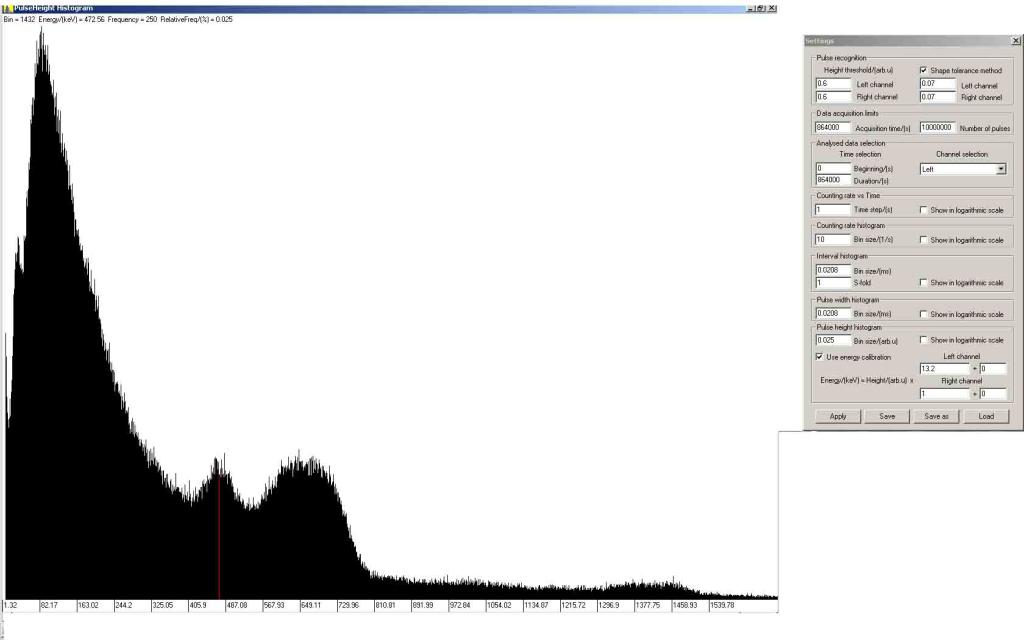This screenshot has width=1024, height=640.
Task: Check logarithmic scale for Interval histogram
Action: click(x=923, y=283)
